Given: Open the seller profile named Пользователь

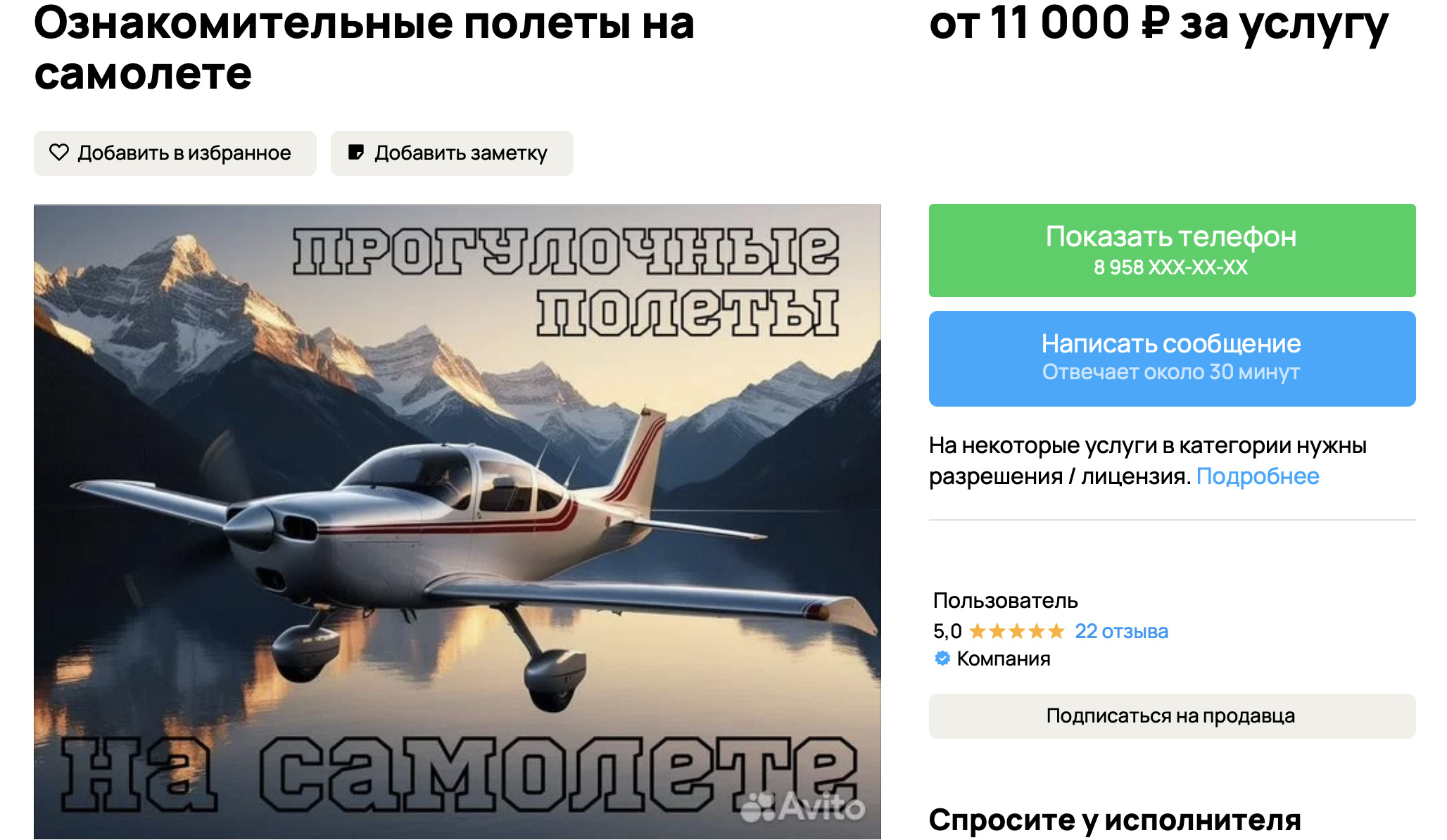Looking at the screenshot, I should 1005,600.
